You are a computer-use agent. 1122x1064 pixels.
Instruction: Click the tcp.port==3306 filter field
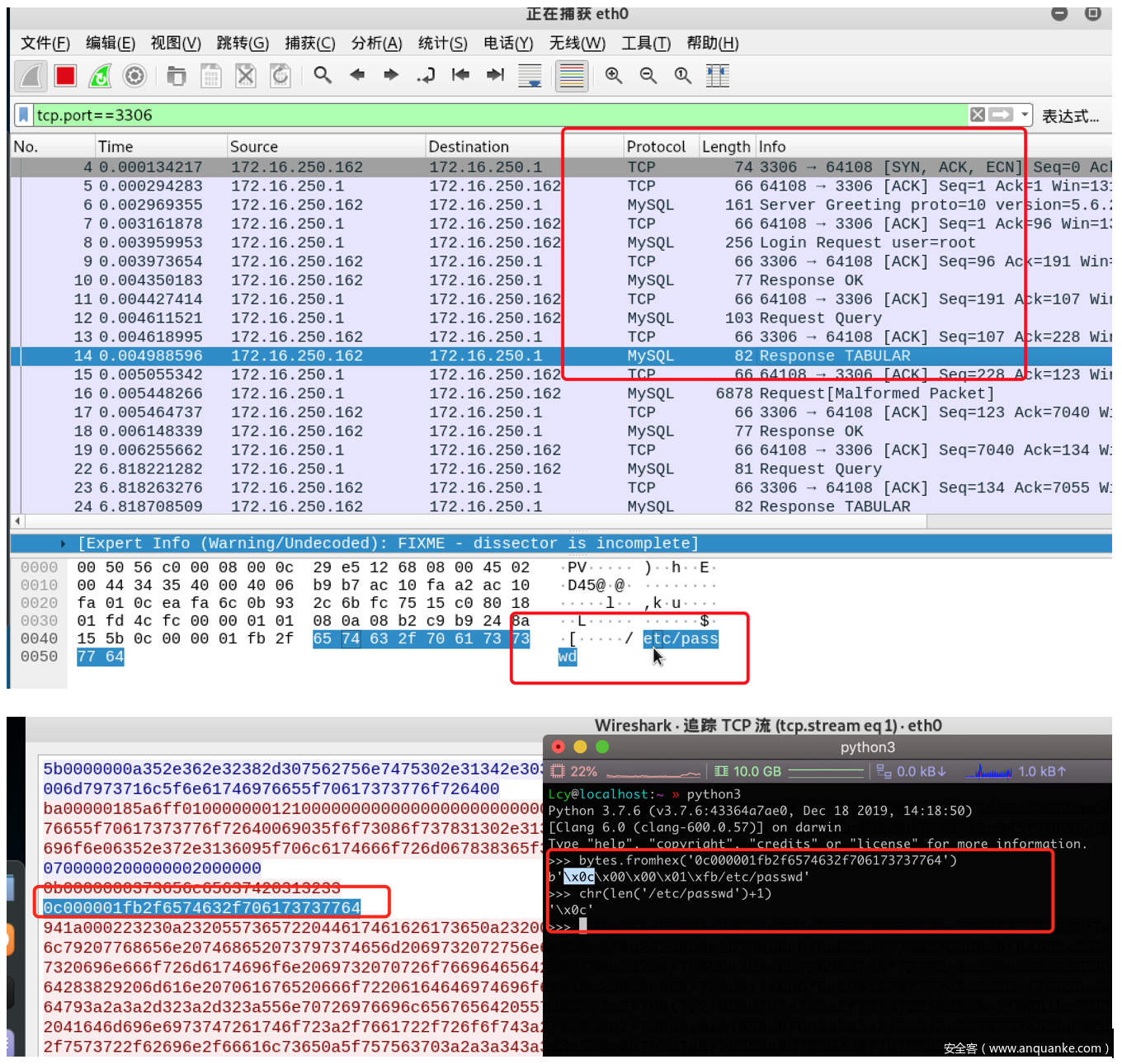tap(495, 115)
